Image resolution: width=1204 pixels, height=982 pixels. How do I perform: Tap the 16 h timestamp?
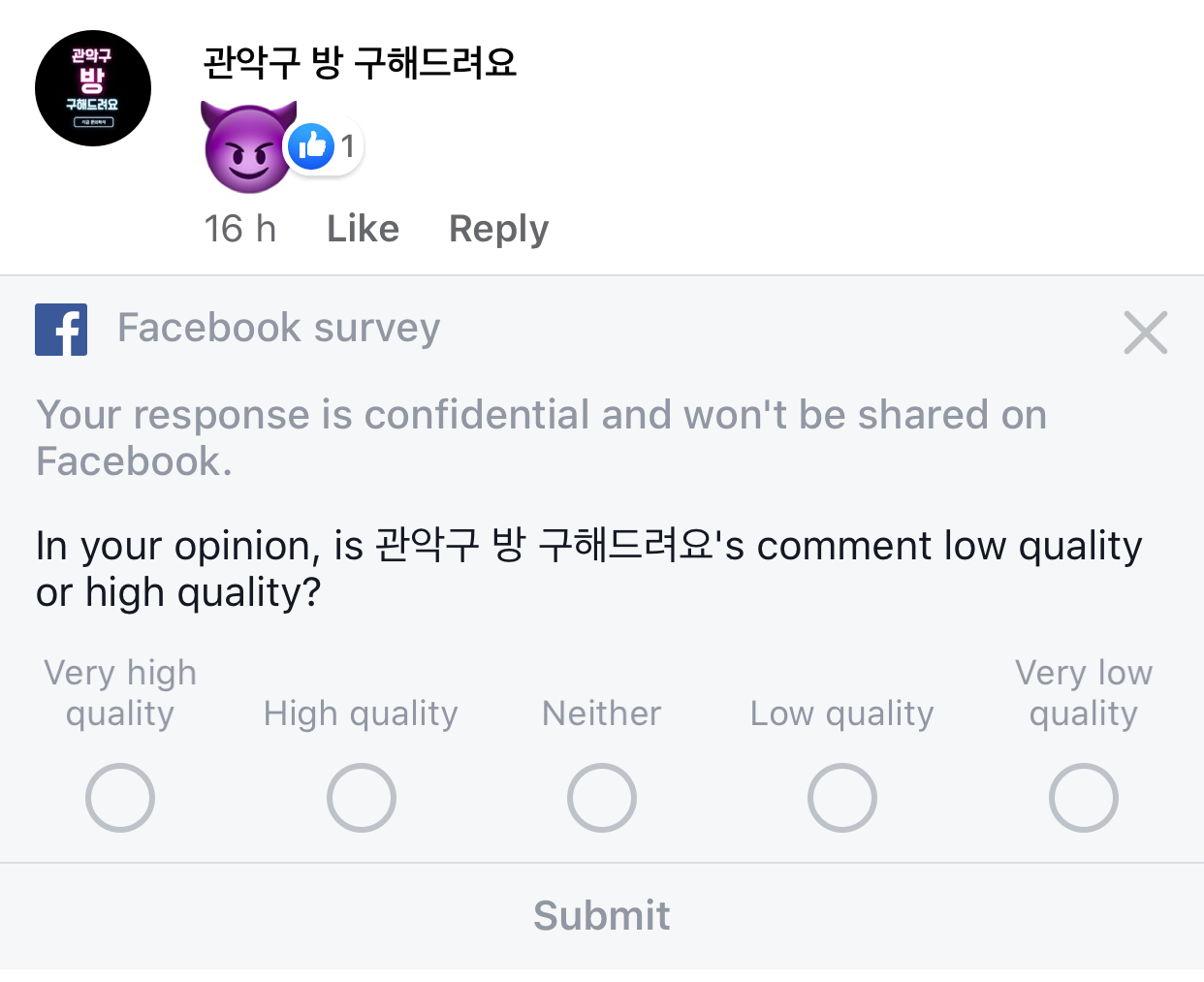(239, 229)
